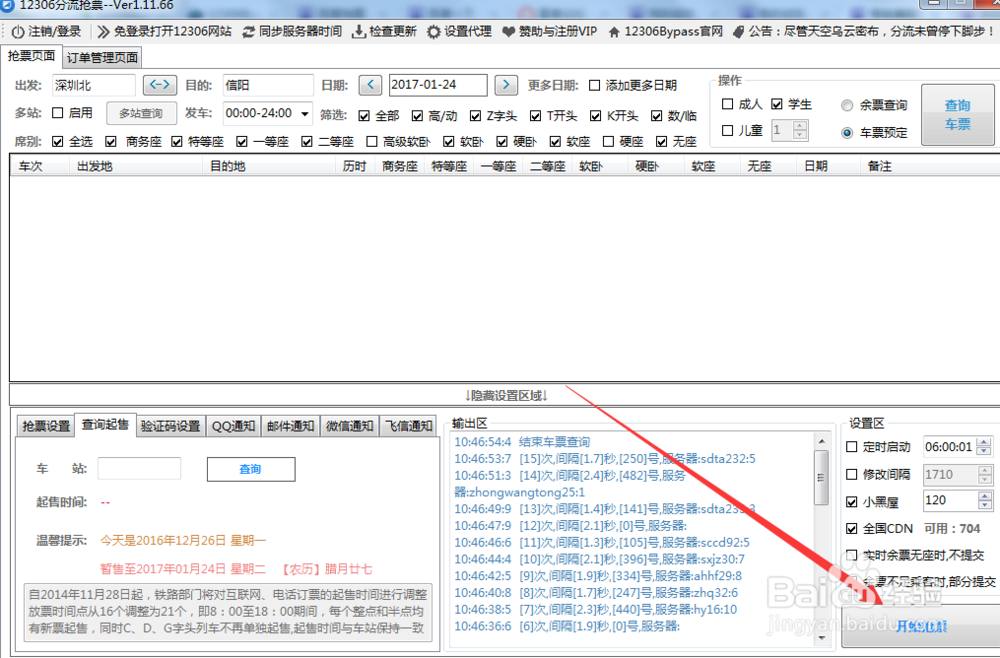Click the 二等座 column header
The width and height of the screenshot is (1000, 658).
tap(548, 166)
